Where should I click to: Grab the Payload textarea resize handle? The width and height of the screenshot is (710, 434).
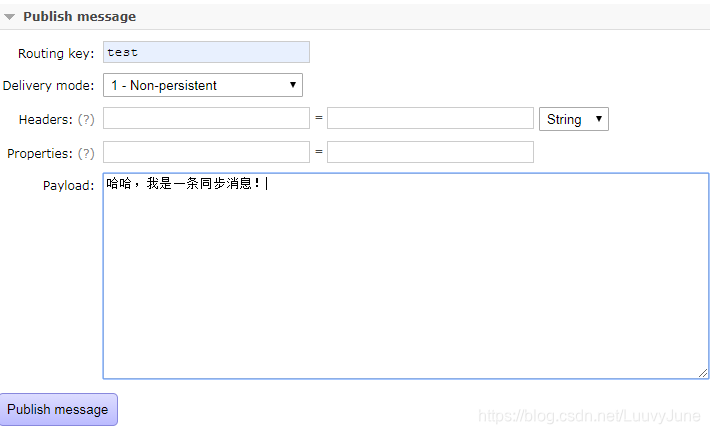703,373
